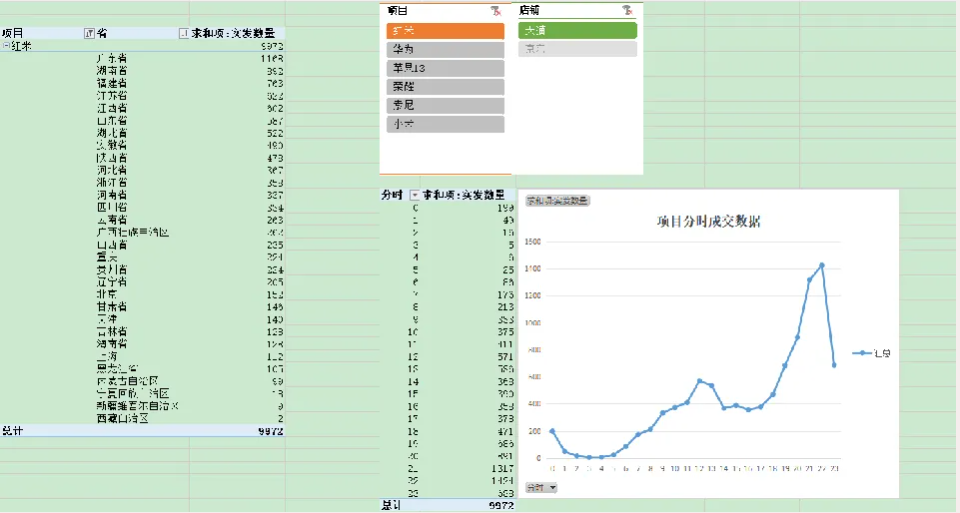
Task: Clear filter on the 项目 slicer
Action: pos(495,10)
